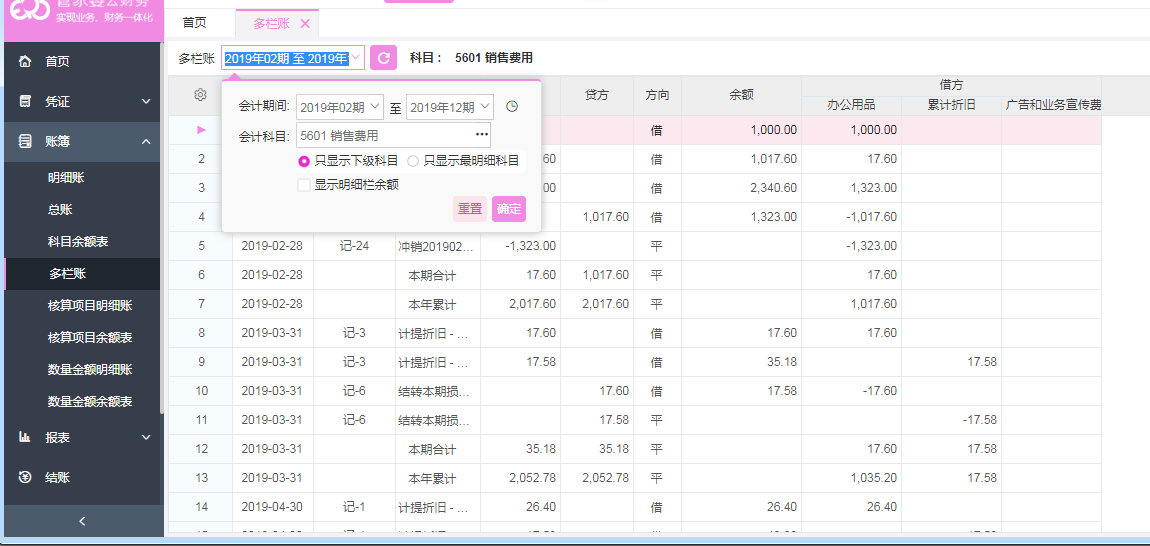Click the 方向 column header
Screen dimensions: 1150x546
[x=657, y=95]
